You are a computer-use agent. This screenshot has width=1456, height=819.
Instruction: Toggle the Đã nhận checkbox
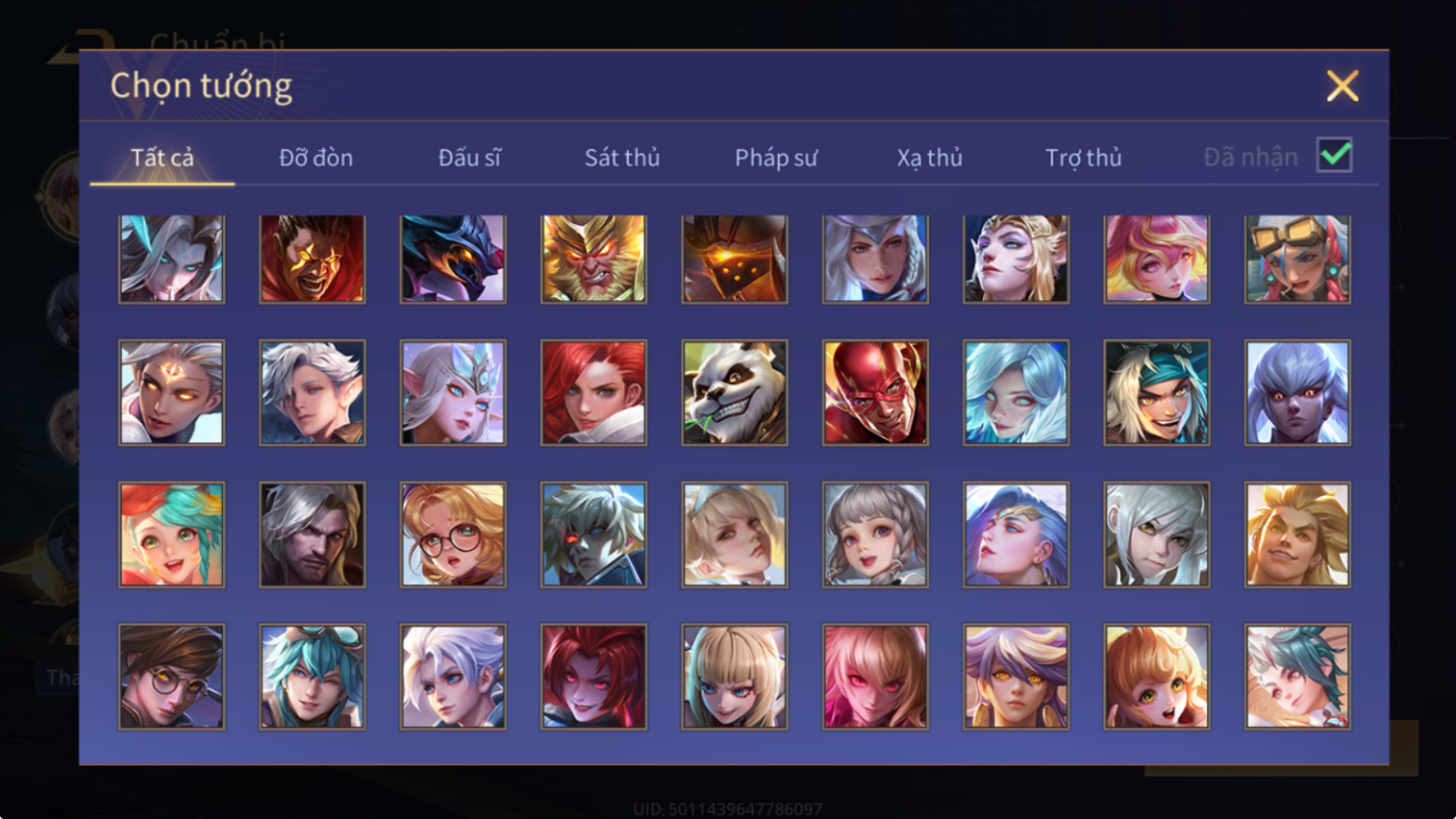1334,156
